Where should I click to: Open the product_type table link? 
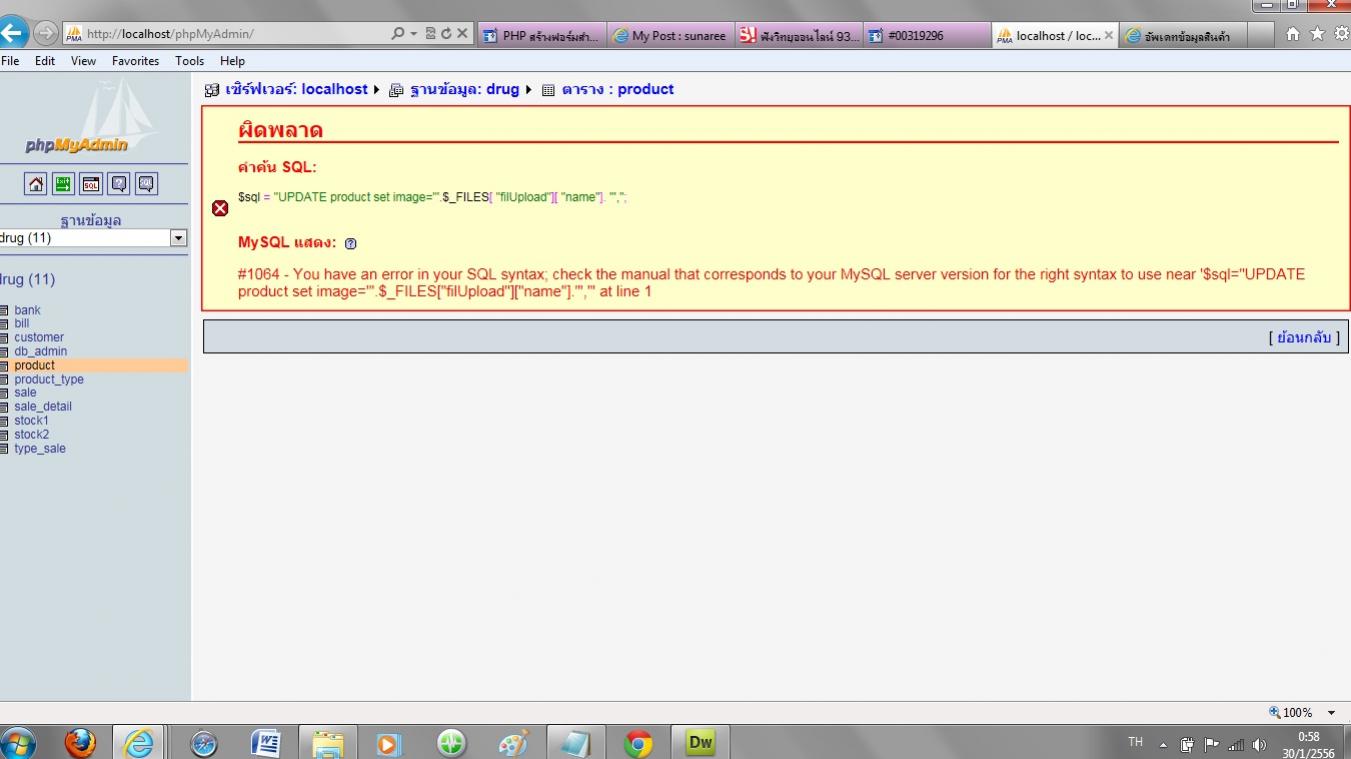click(x=49, y=380)
